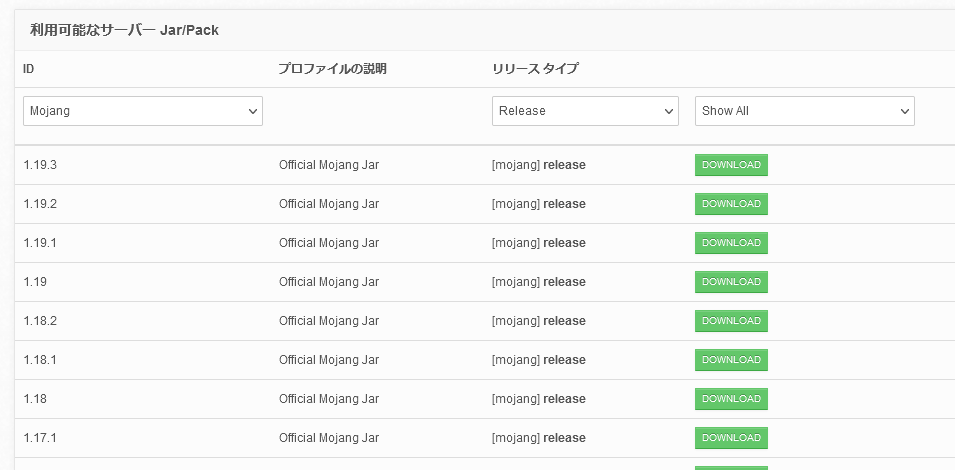Click [mojang] release in 1.18 row

click(538, 399)
